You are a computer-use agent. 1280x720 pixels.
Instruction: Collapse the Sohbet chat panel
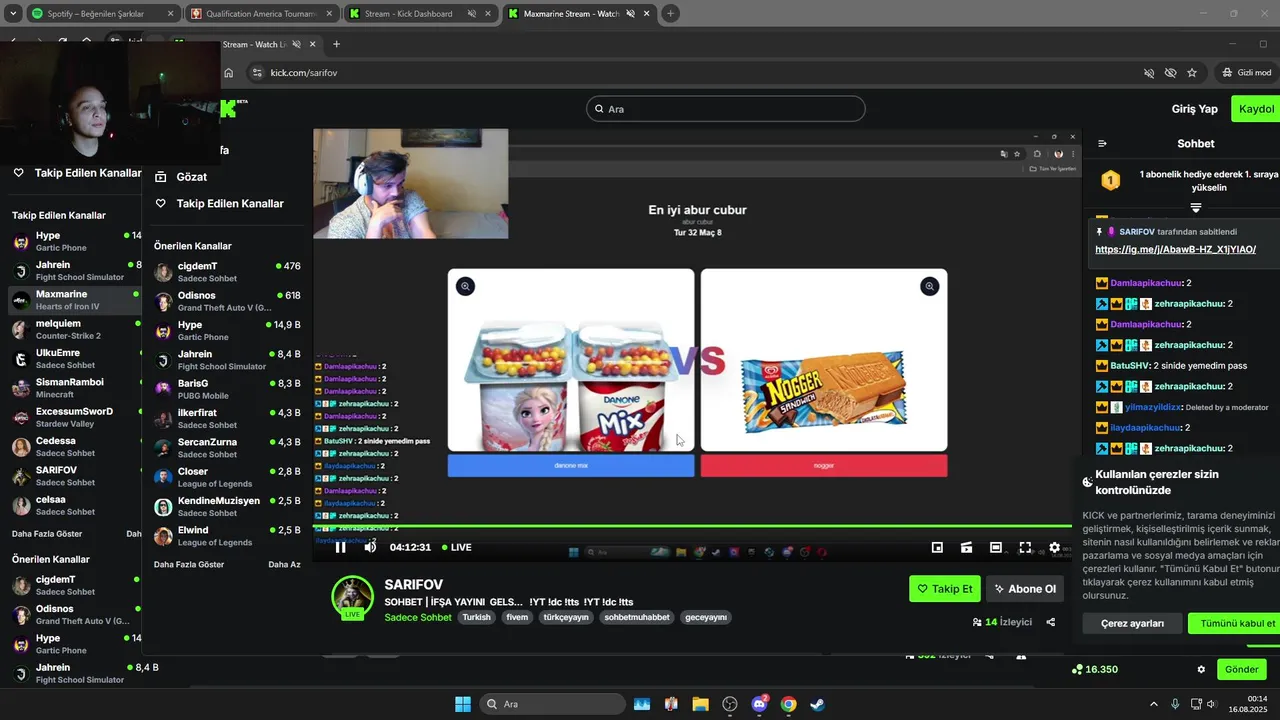click(1103, 143)
